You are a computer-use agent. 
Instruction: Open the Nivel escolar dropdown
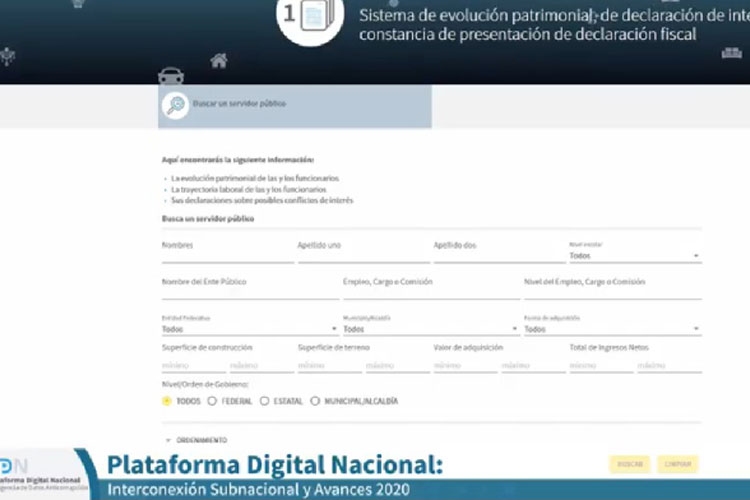click(635, 256)
